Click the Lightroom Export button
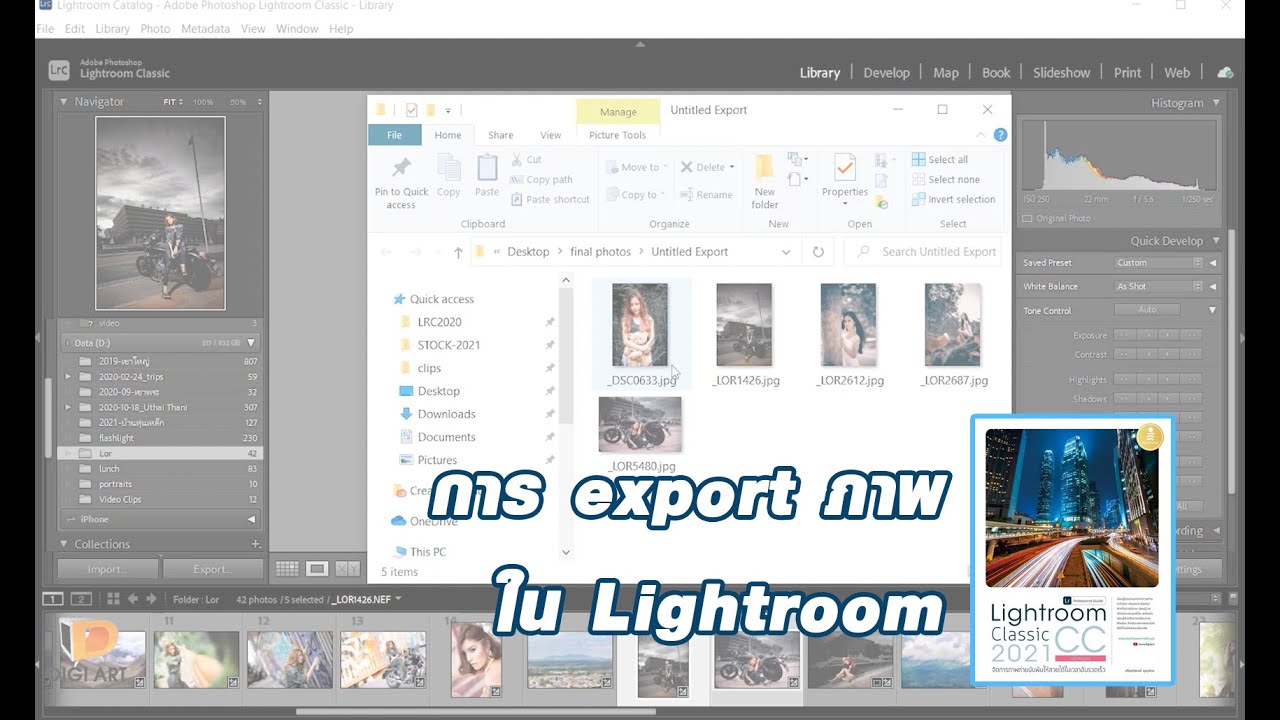 [213, 569]
